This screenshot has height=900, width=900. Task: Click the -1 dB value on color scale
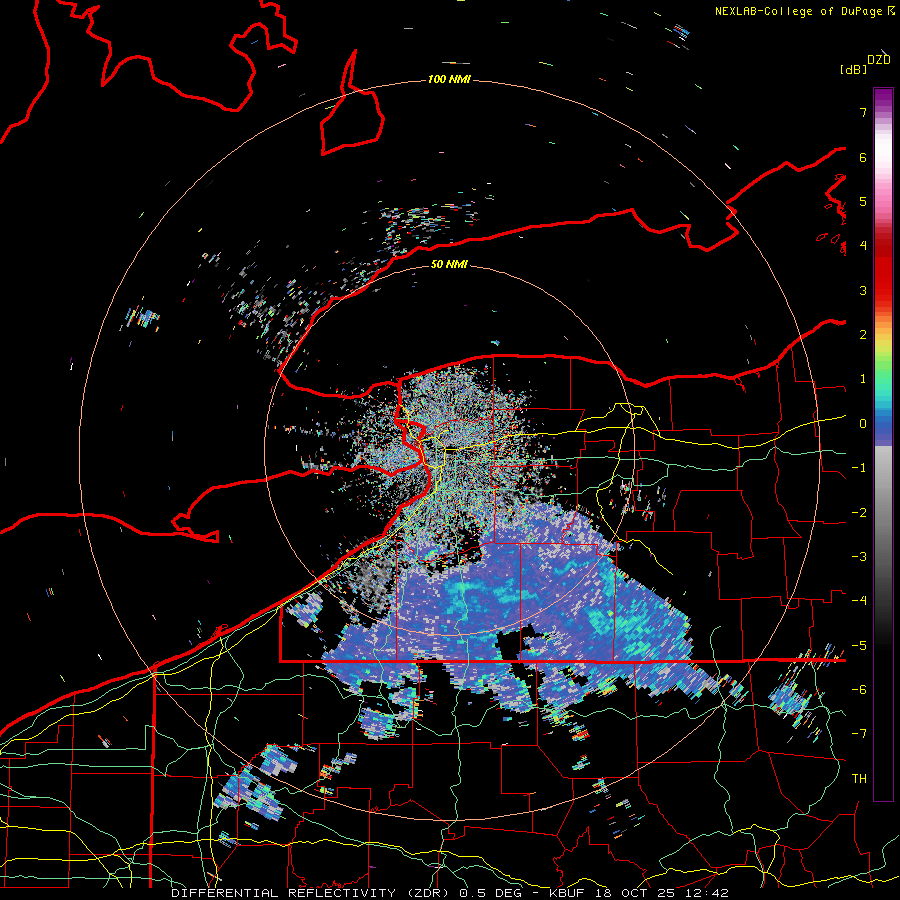859,468
